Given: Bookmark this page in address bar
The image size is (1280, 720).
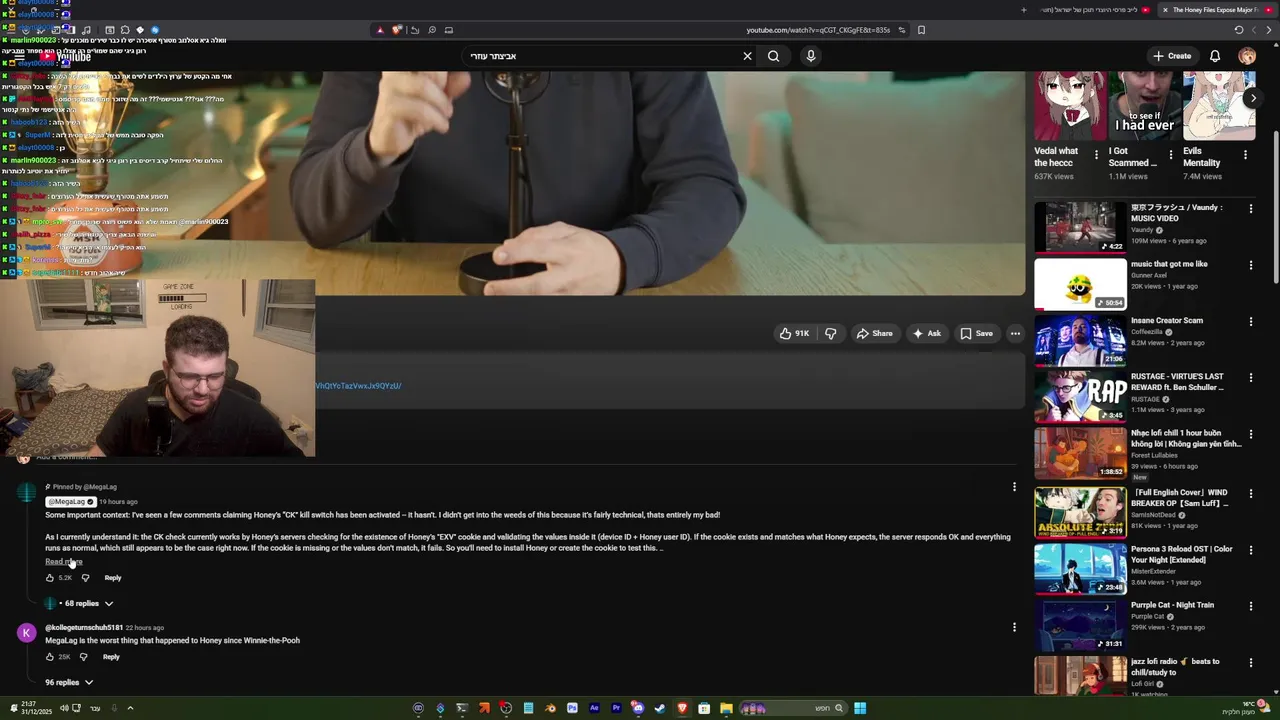Looking at the screenshot, I should click(x=921, y=30).
